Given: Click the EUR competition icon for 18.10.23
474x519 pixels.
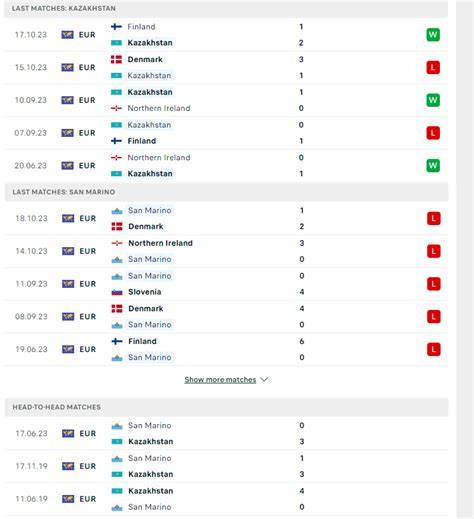Looking at the screenshot, I should (x=68, y=218).
